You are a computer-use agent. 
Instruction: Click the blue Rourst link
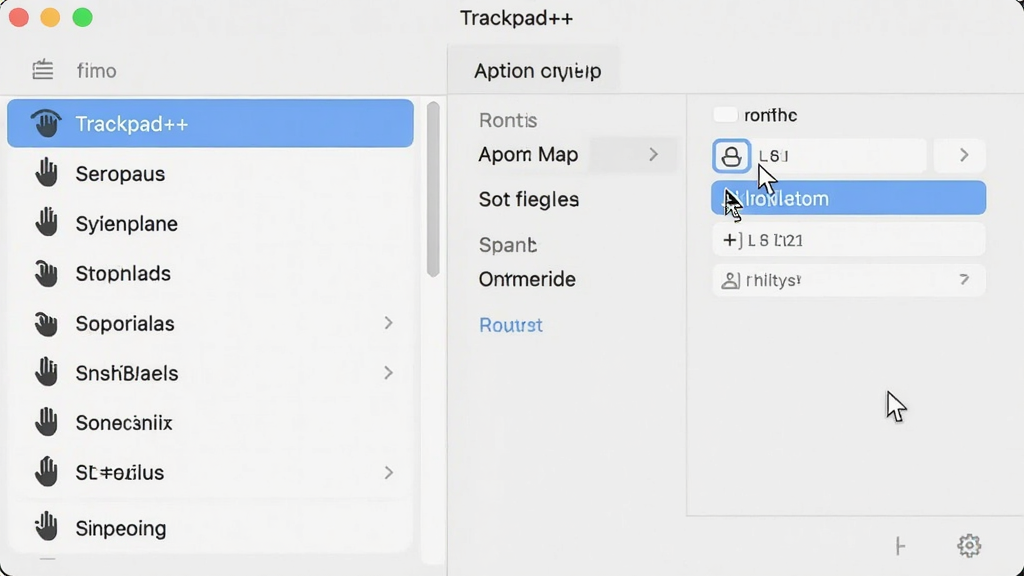click(511, 325)
